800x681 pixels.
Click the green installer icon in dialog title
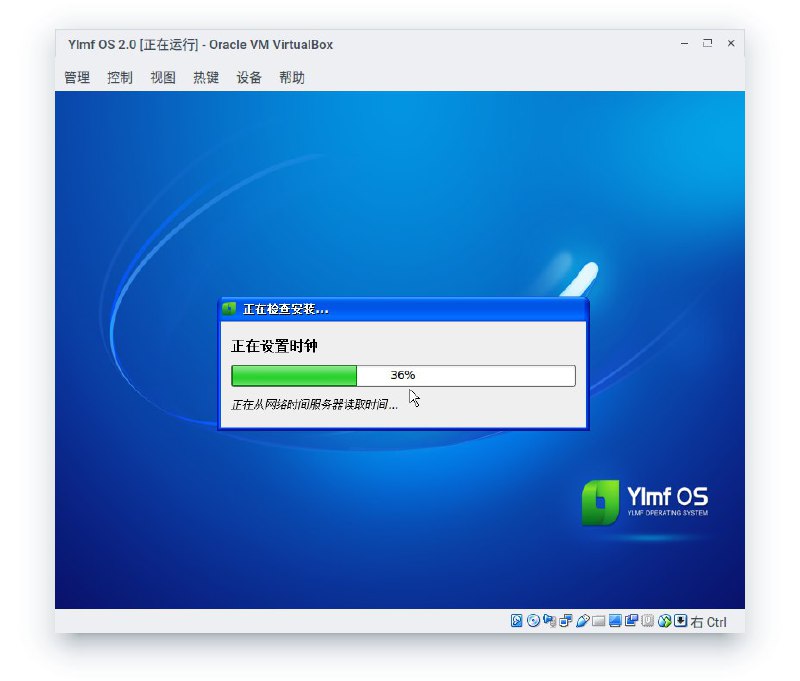(229, 309)
